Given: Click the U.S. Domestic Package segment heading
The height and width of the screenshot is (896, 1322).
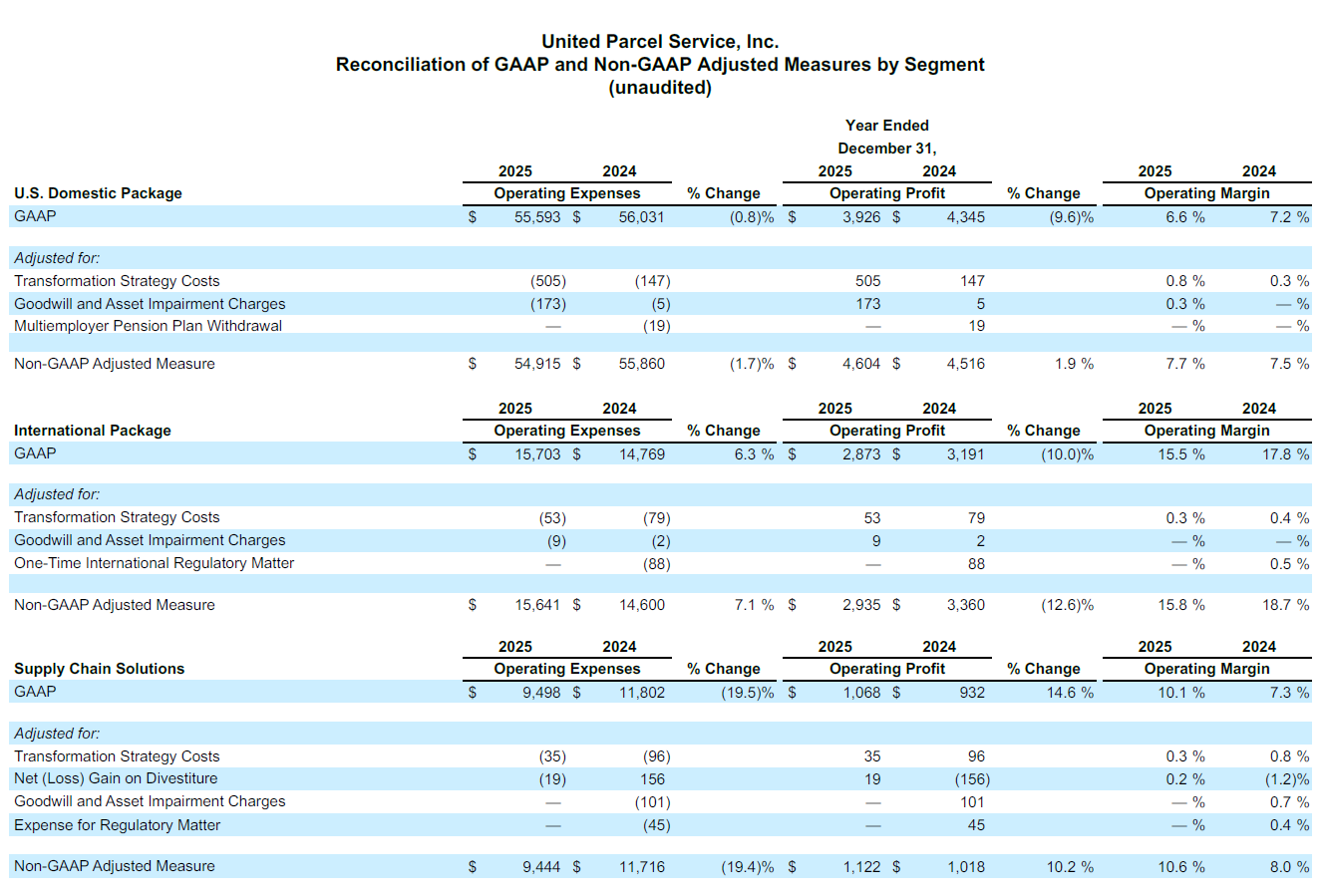Looking at the screenshot, I should click(98, 193).
